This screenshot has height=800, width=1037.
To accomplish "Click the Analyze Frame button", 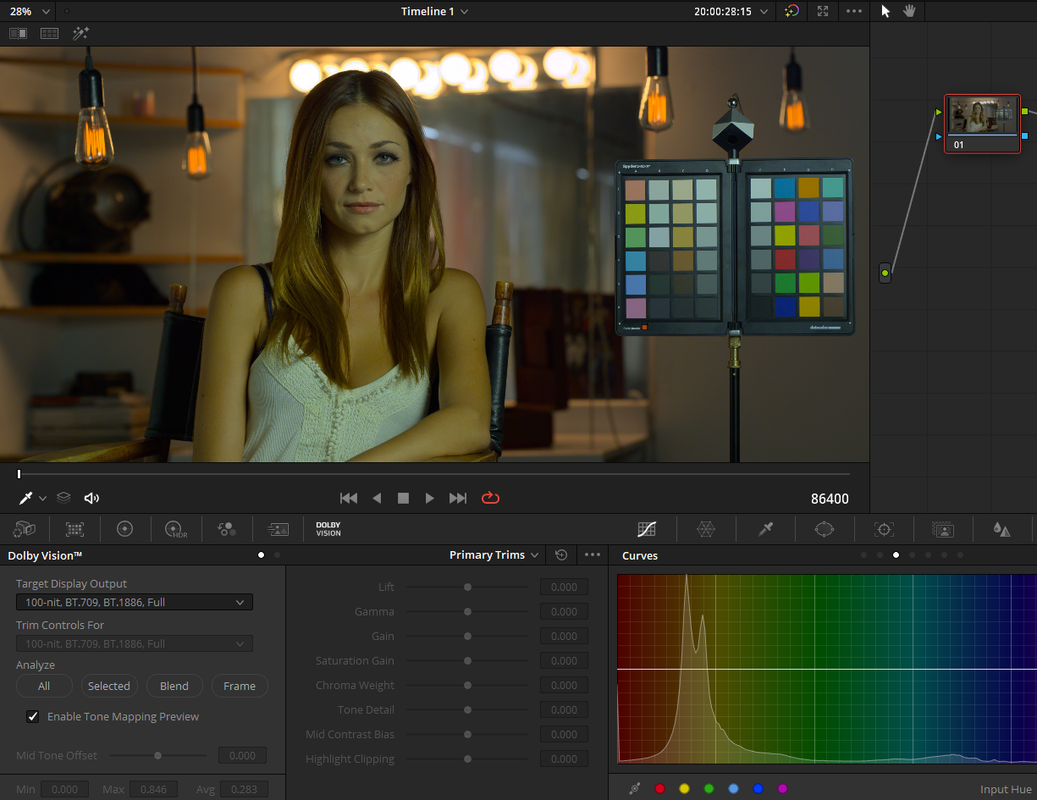I will click(x=239, y=686).
